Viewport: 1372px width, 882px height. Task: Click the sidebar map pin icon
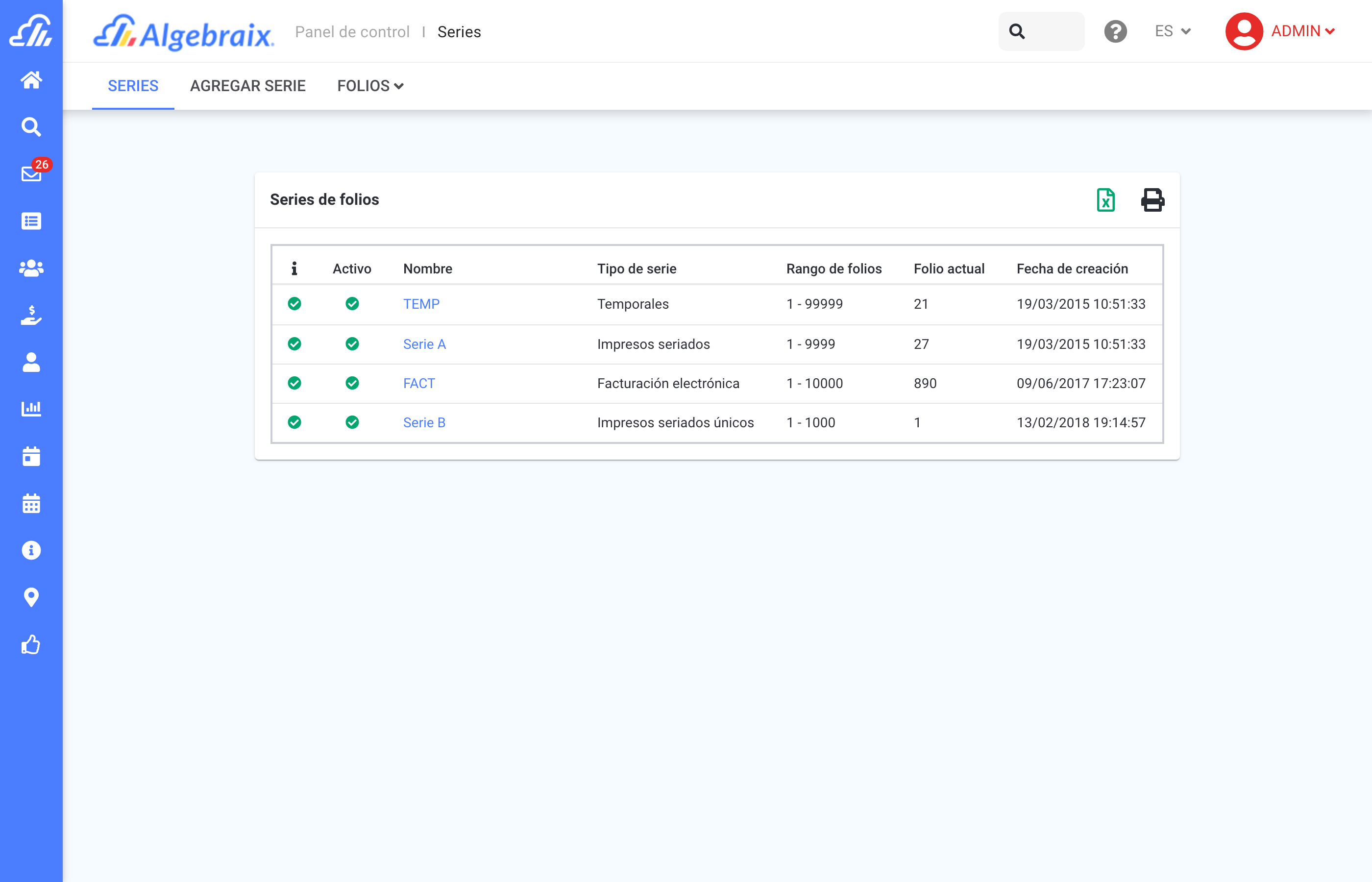pyautogui.click(x=31, y=597)
